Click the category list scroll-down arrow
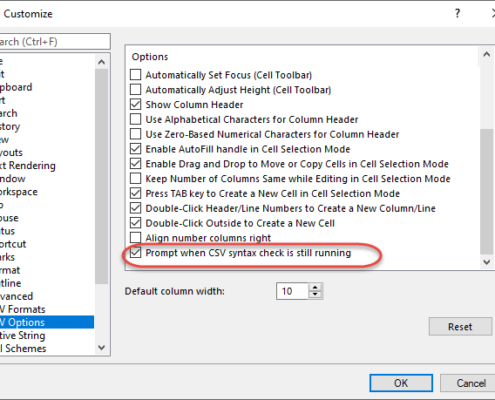495x400 pixels. [102, 348]
